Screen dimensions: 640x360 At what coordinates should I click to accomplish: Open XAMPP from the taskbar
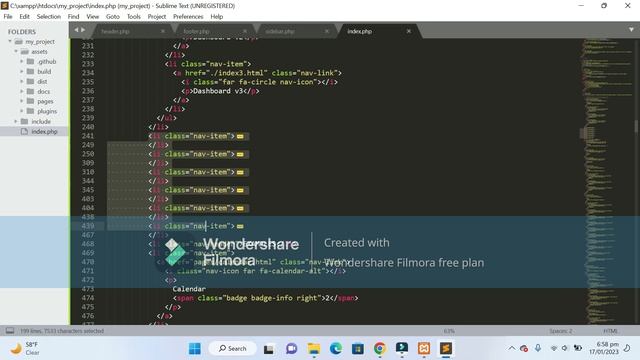(x=424, y=349)
